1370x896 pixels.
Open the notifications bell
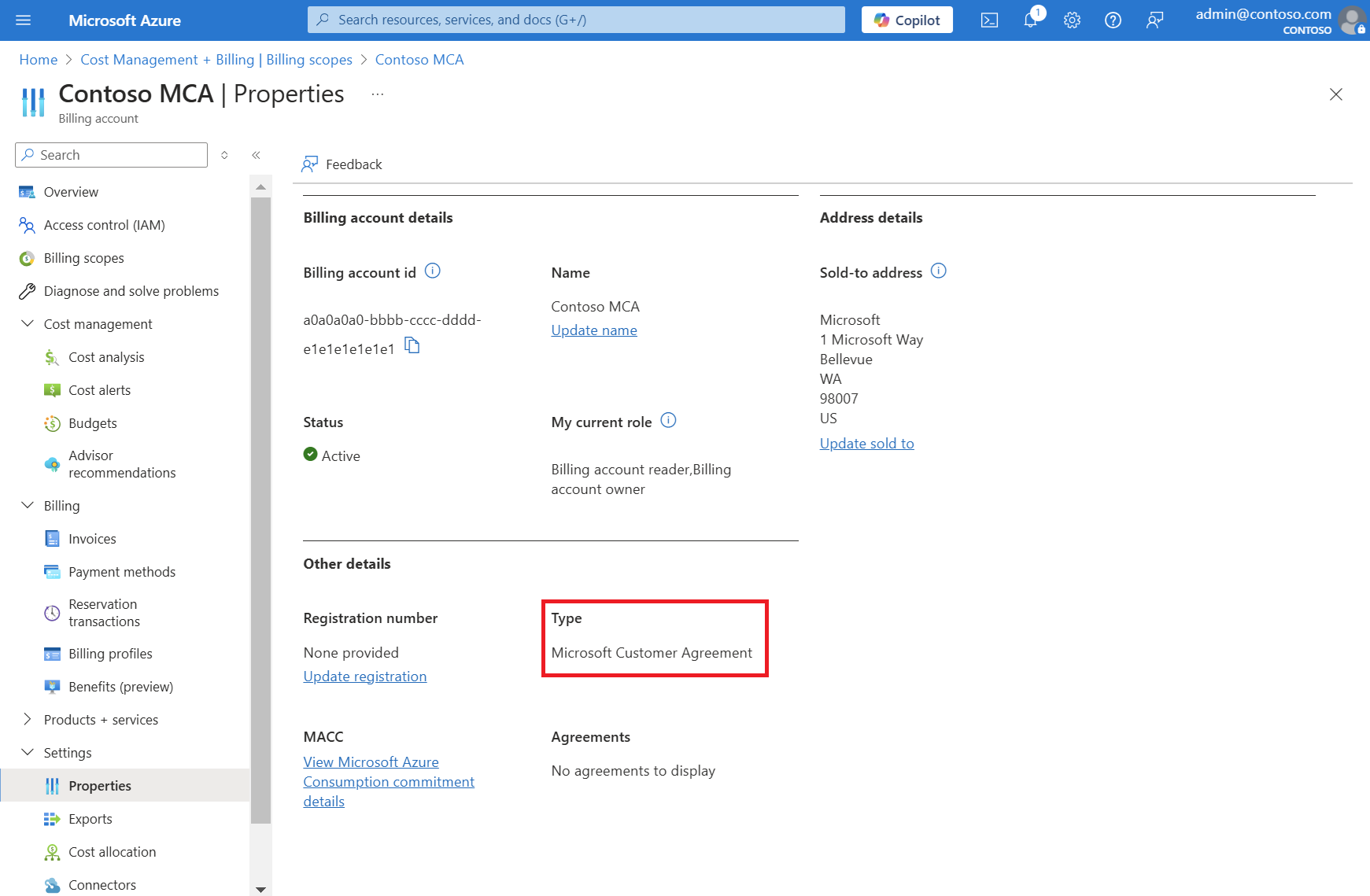coord(1030,20)
